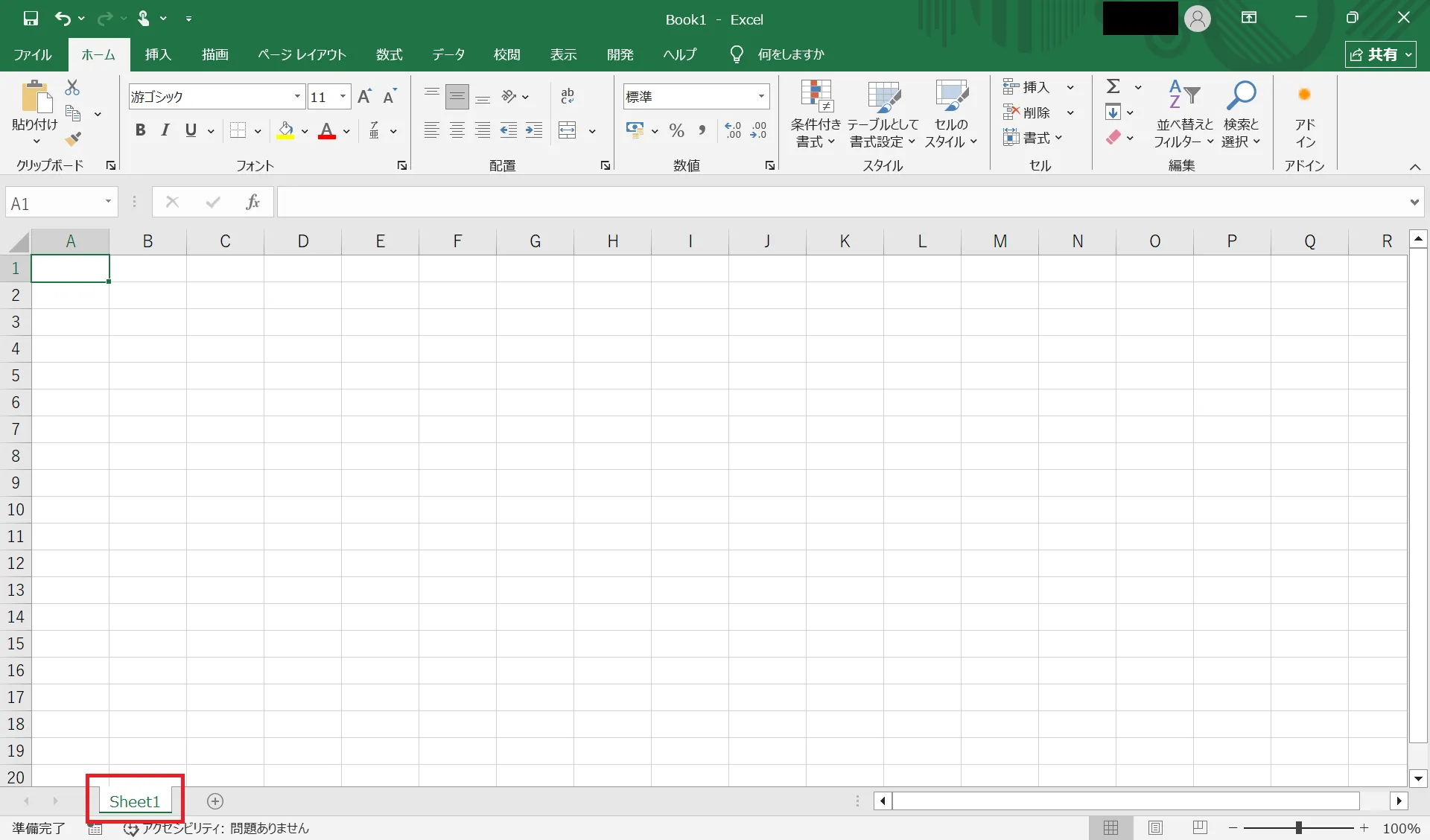The width and height of the screenshot is (1430, 840).
Task: Open the font size dropdown
Action: click(343, 97)
